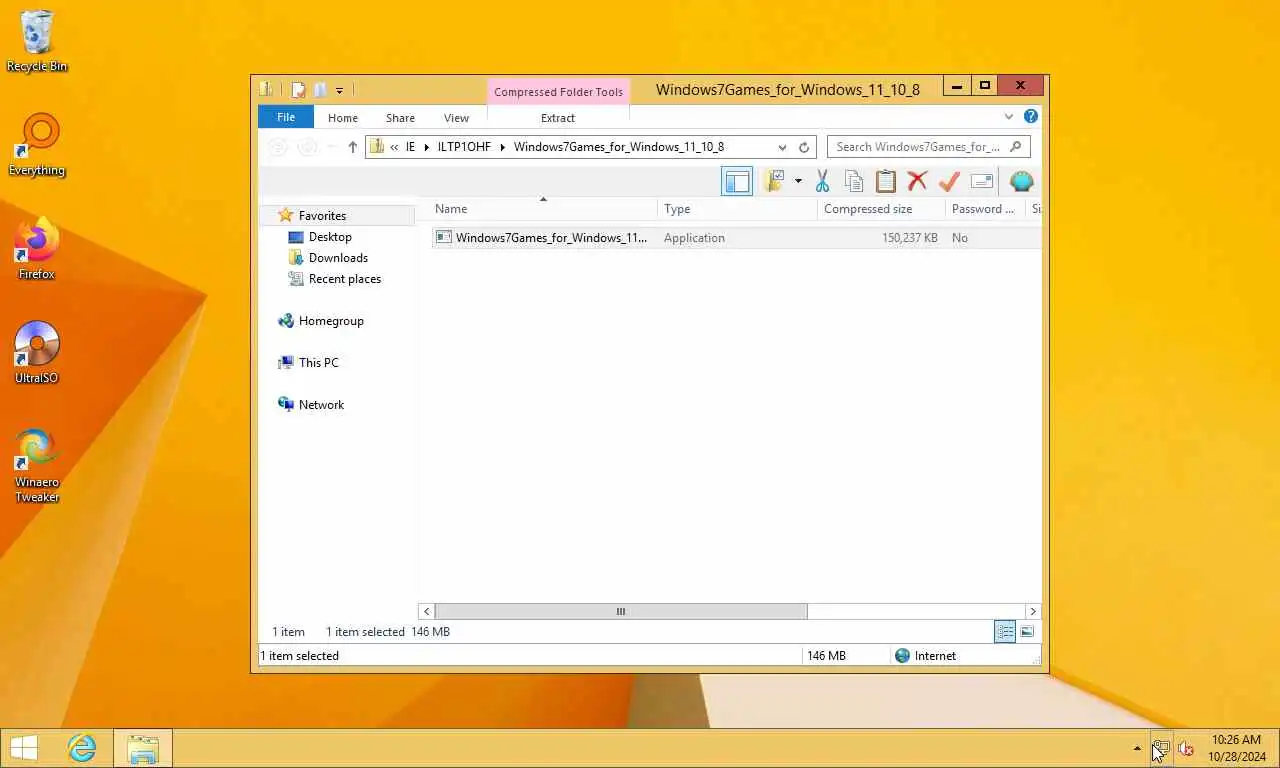The height and width of the screenshot is (768, 1280).
Task: Open the Extract ribbon tab
Action: [x=558, y=118]
